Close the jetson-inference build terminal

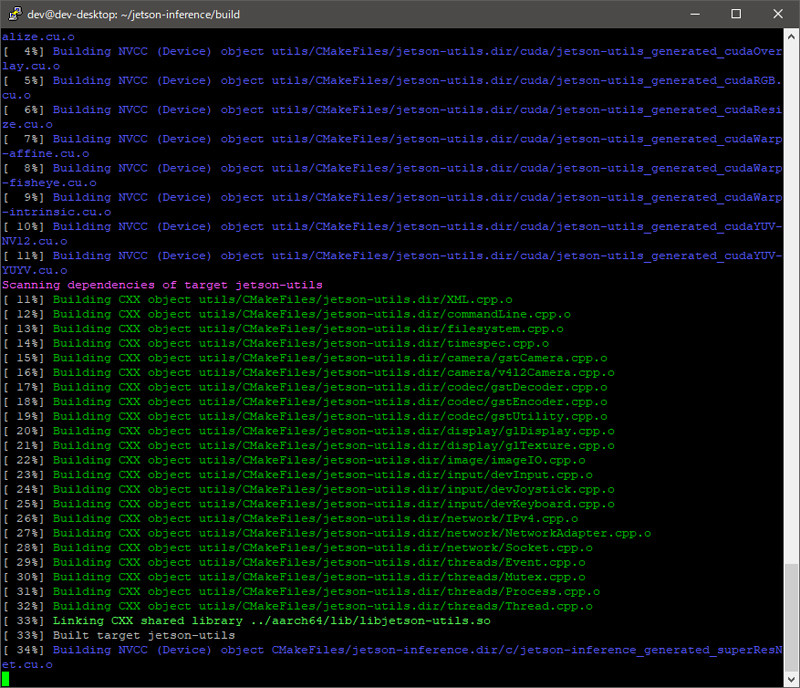point(778,14)
